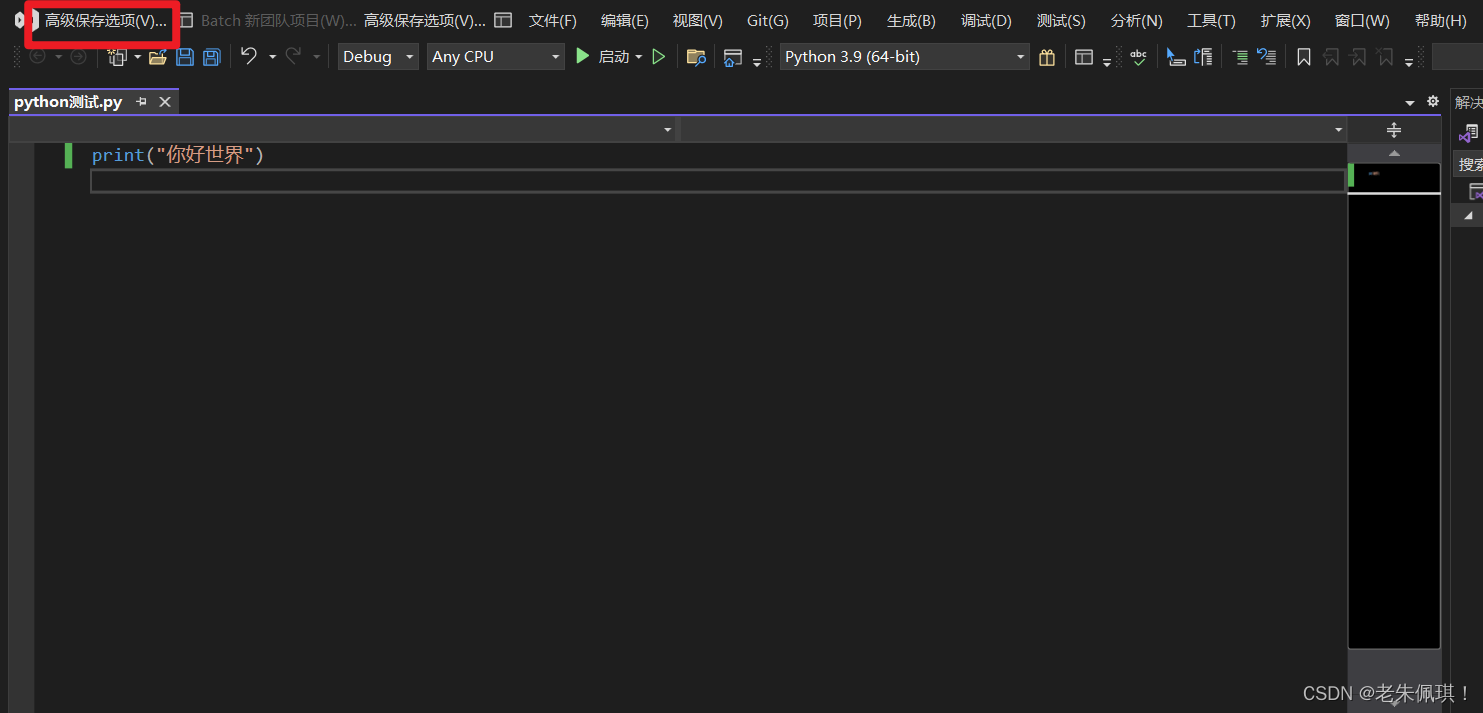
Task: Open Python package gift icon
Action: (x=1047, y=57)
